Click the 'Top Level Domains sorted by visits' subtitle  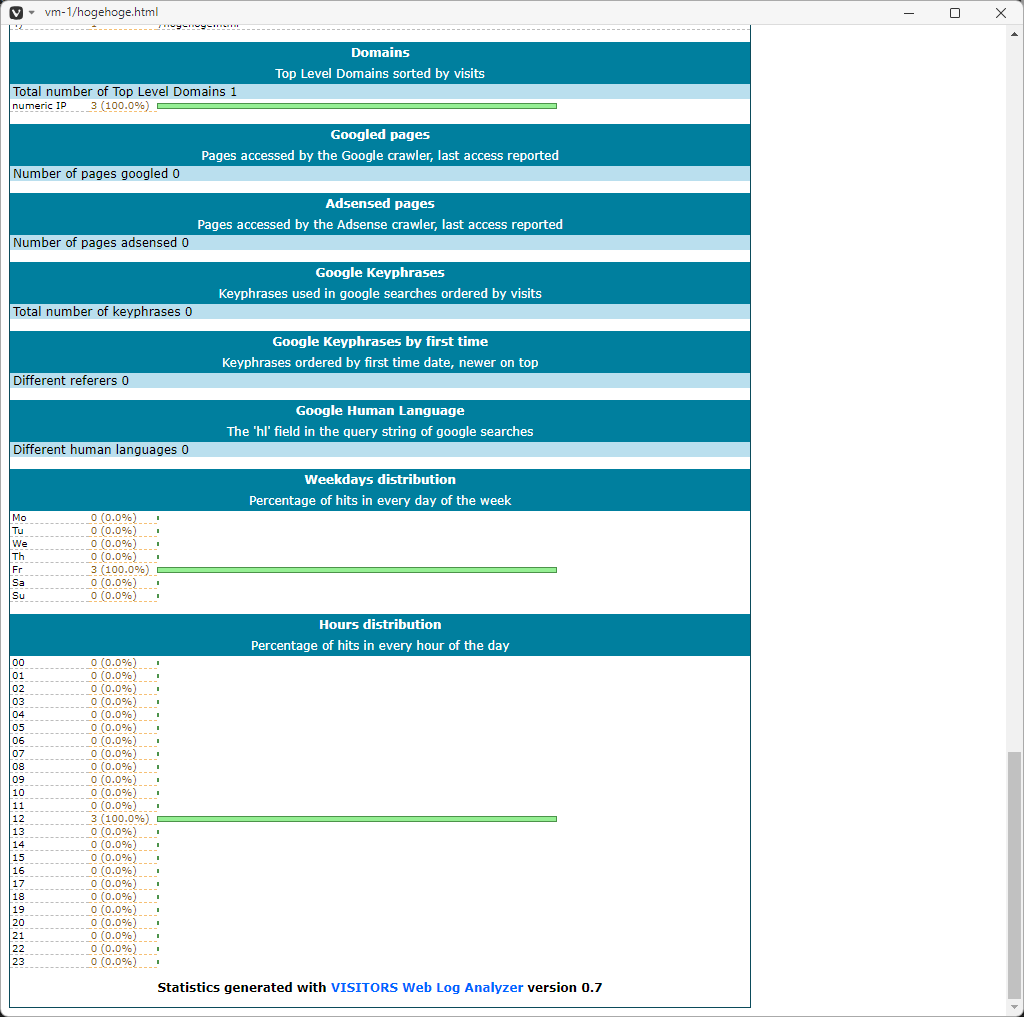point(380,73)
